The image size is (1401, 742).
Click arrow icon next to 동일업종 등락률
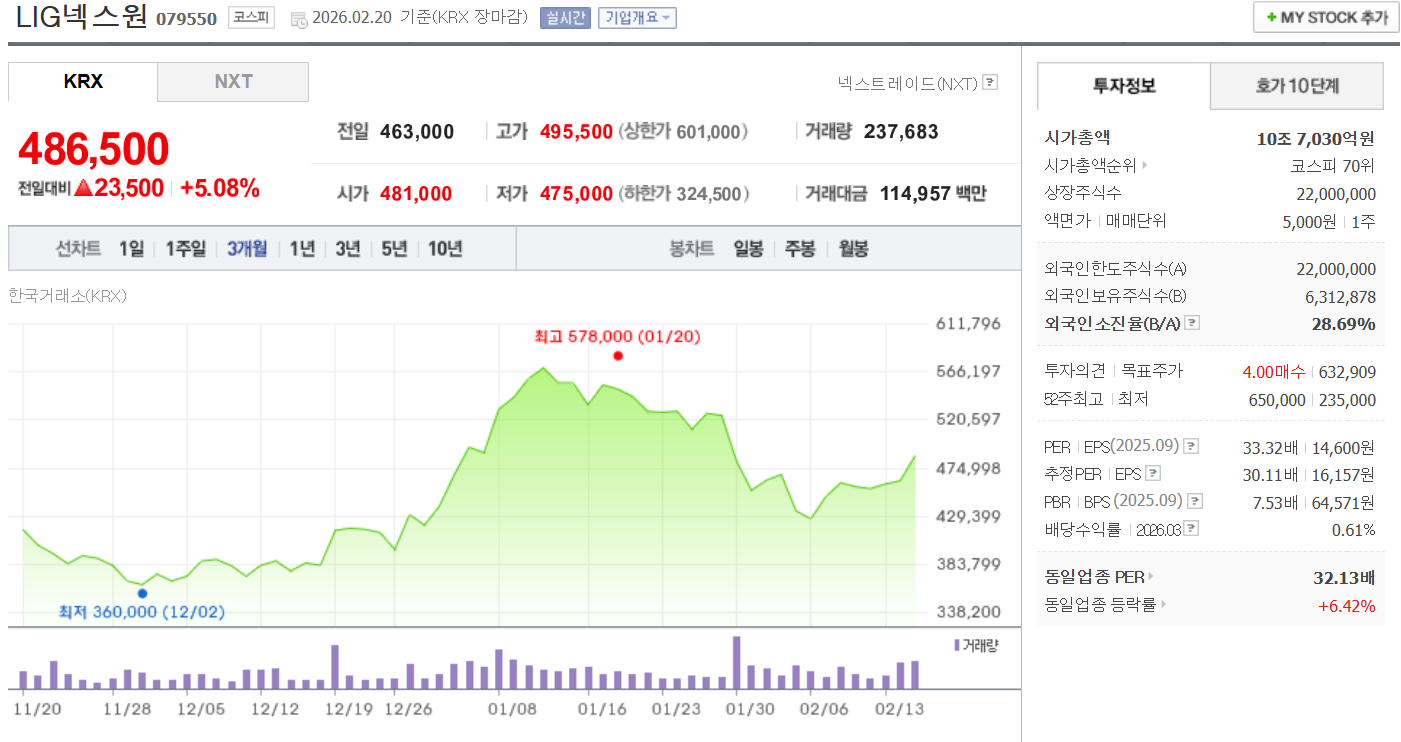pos(1163,605)
